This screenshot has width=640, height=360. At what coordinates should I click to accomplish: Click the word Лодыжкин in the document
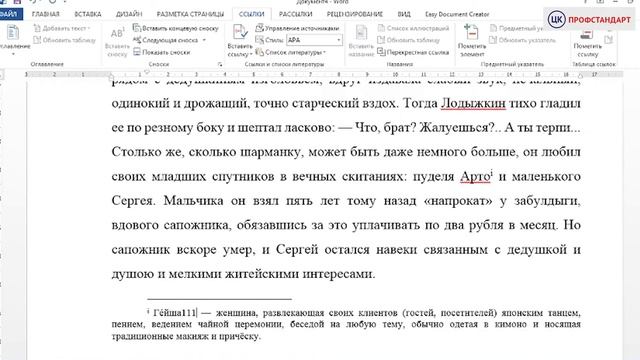click(x=473, y=103)
